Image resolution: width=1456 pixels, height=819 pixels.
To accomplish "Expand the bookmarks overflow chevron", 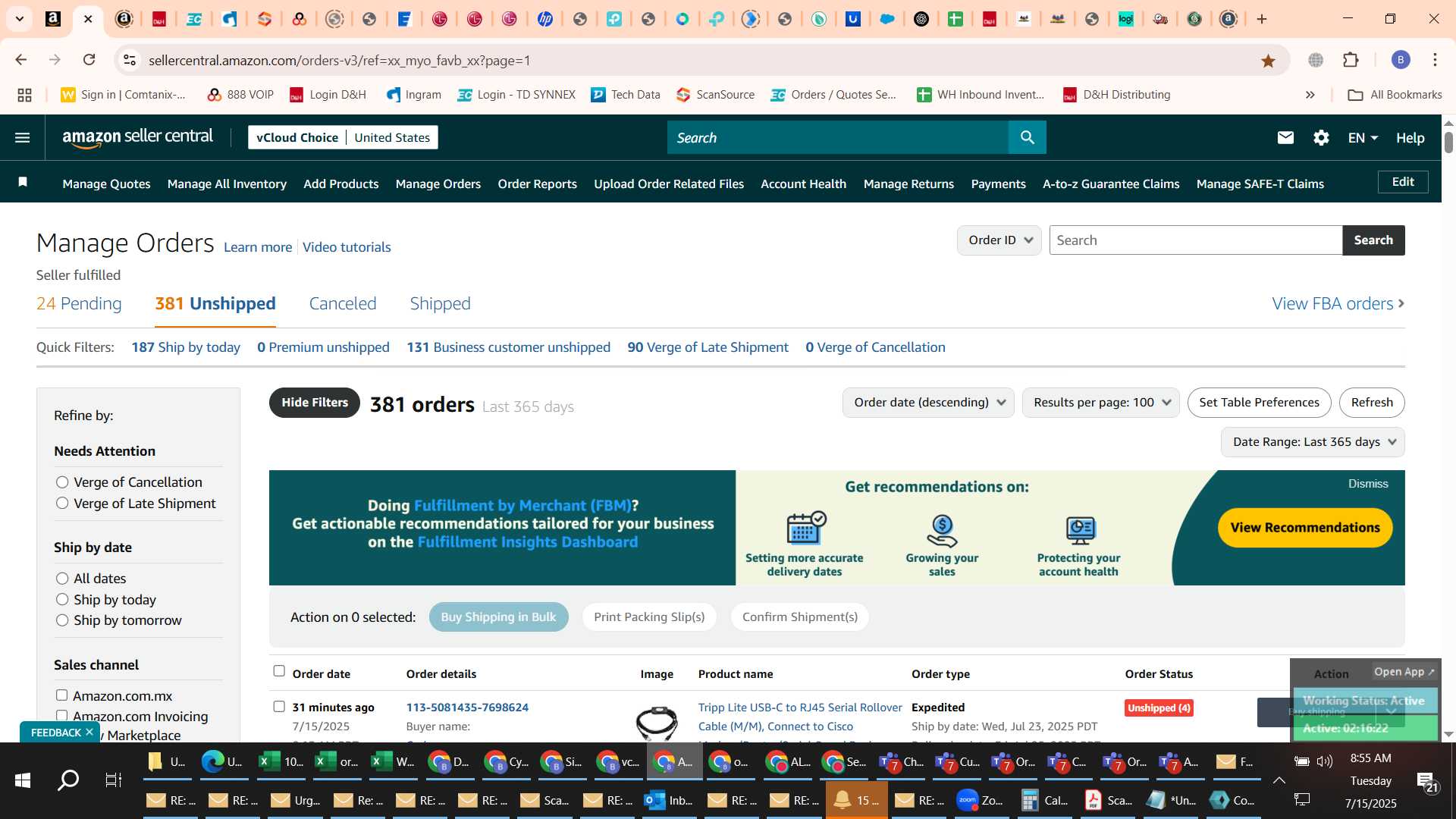I will [1310, 95].
